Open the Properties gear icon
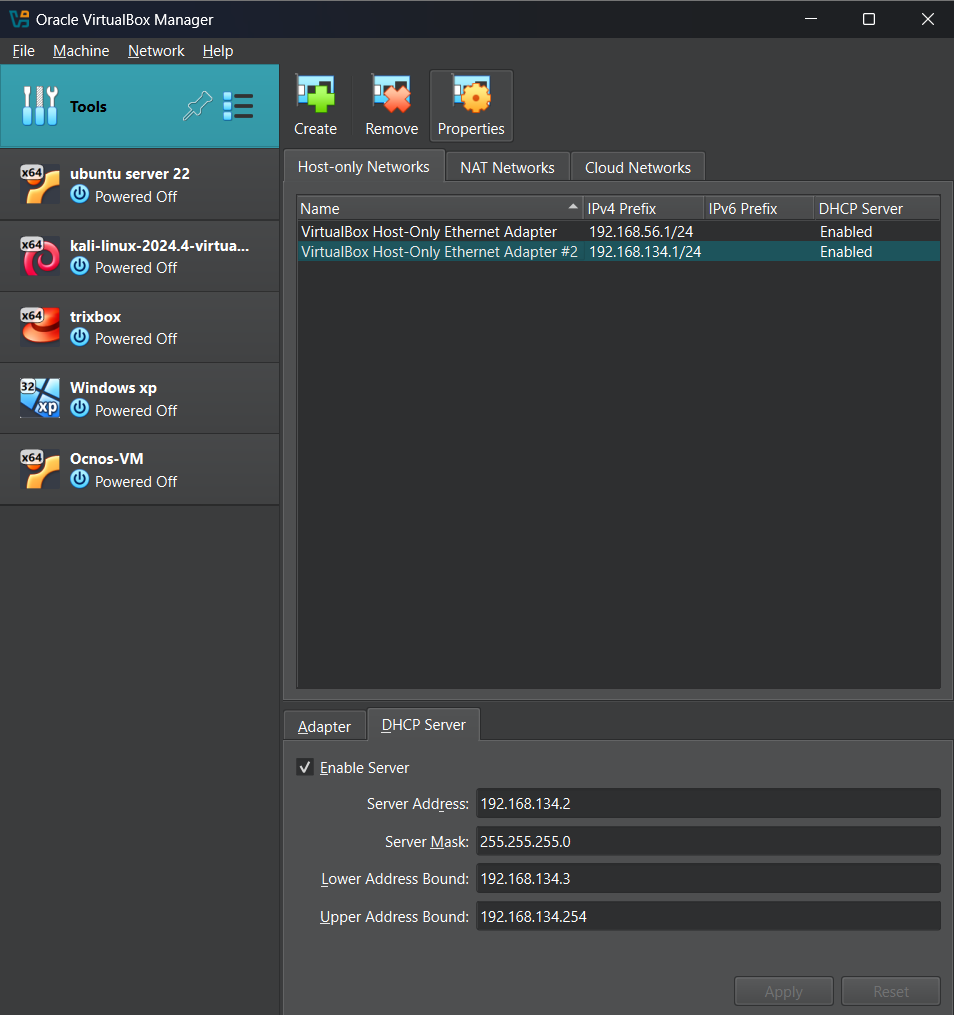This screenshot has width=954, height=1015. [x=471, y=96]
